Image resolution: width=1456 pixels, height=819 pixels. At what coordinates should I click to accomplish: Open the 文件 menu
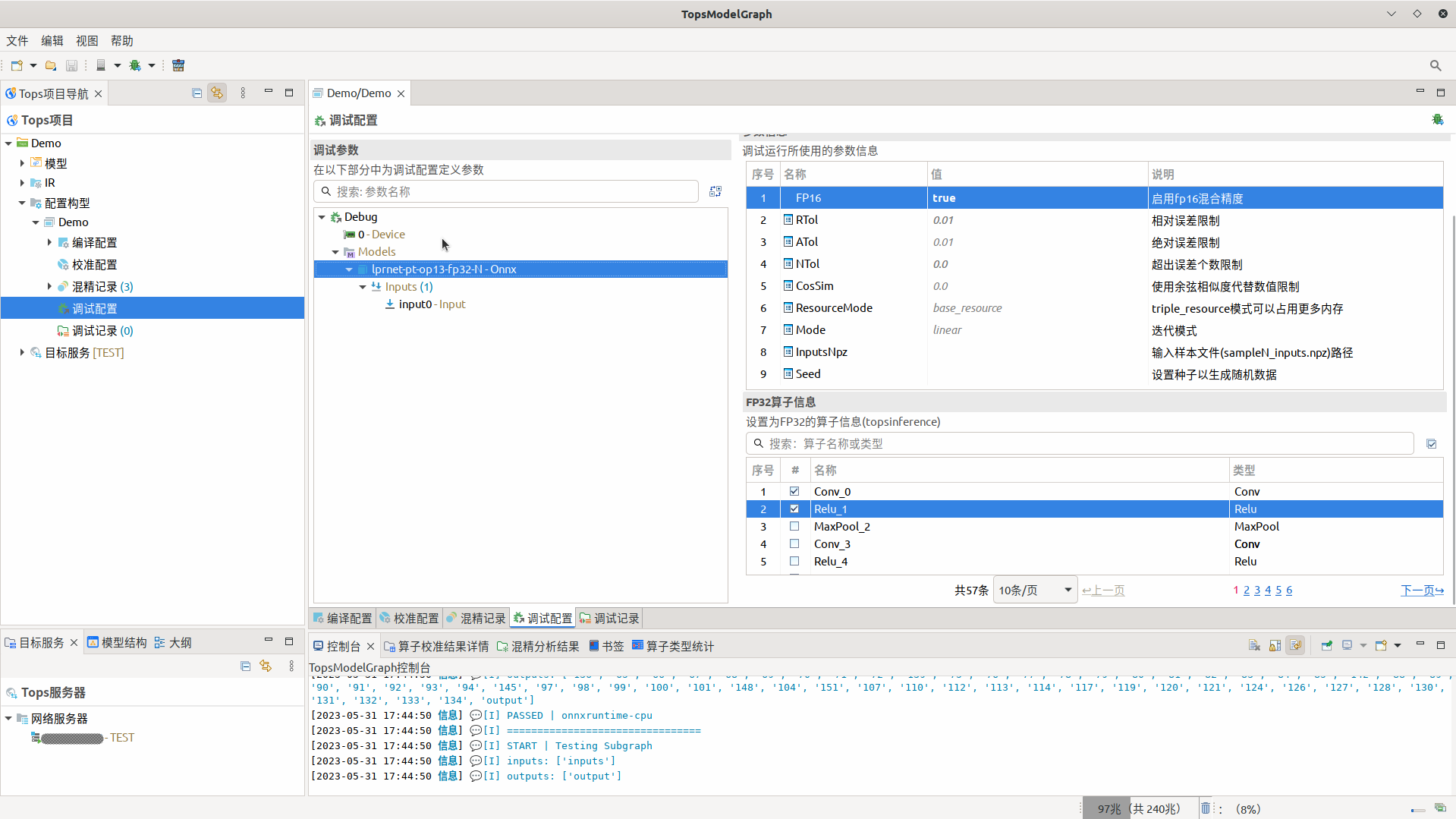click(x=17, y=41)
